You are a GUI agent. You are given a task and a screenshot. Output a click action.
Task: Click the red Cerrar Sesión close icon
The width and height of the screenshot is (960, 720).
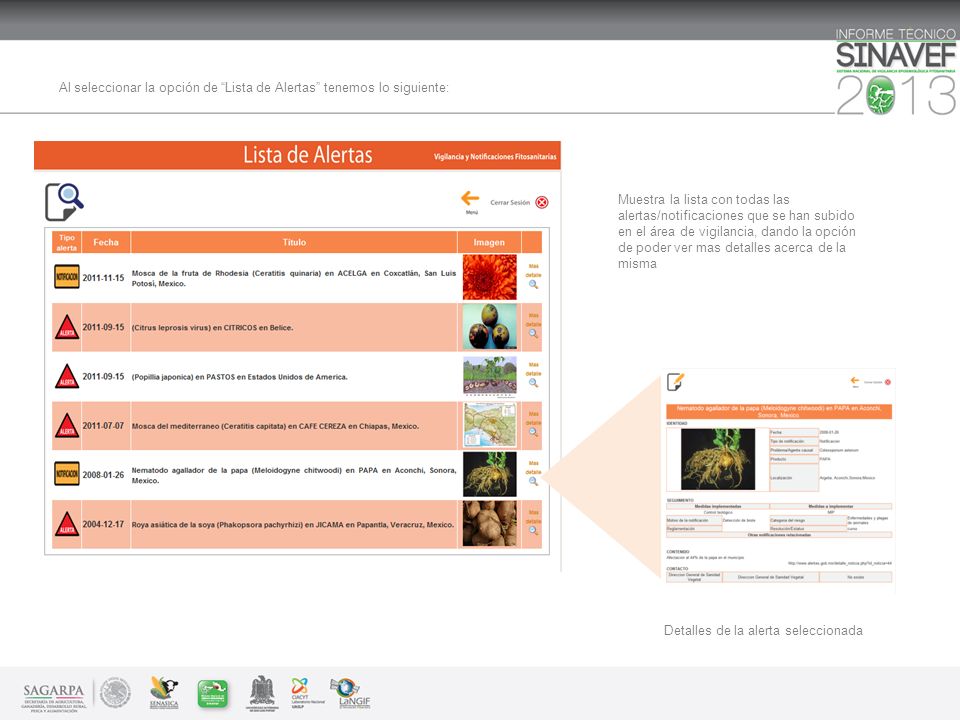click(x=542, y=203)
